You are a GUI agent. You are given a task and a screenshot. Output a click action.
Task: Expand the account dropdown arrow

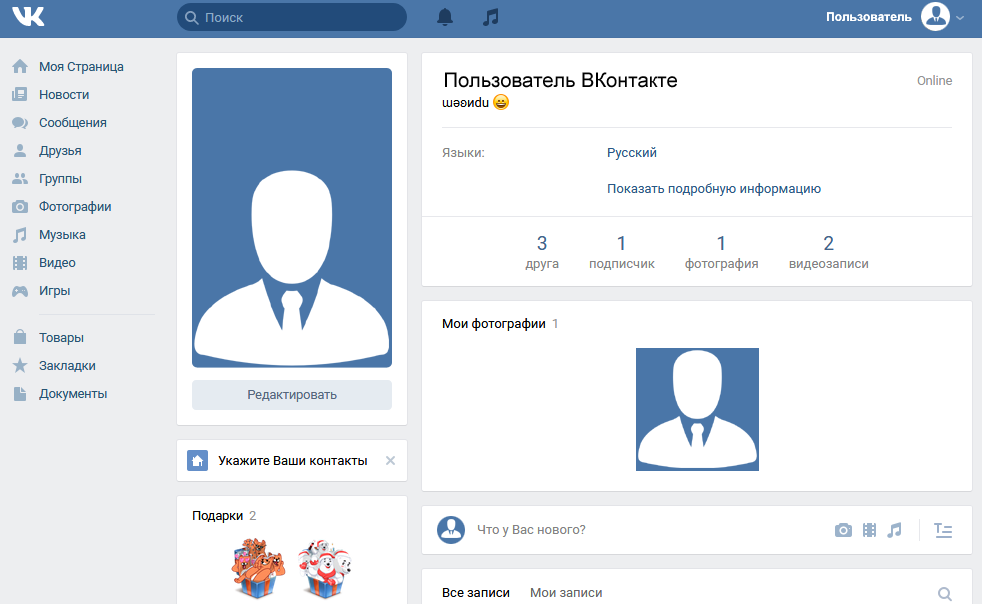coord(960,18)
